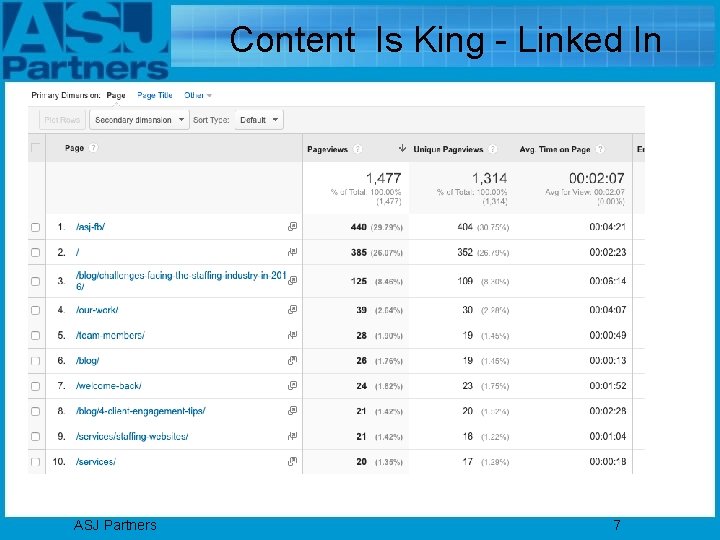Click total unique pageviews value 1,314

489,178
